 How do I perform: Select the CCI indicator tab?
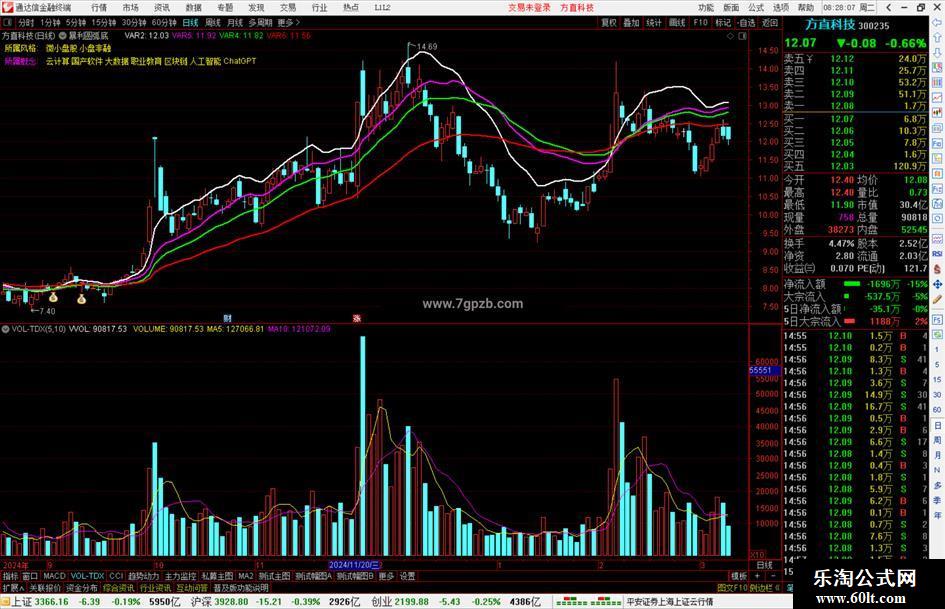click(116, 576)
